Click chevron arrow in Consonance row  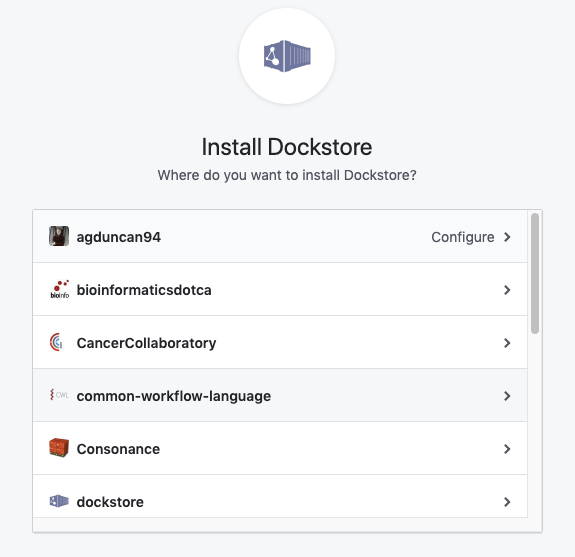(507, 449)
